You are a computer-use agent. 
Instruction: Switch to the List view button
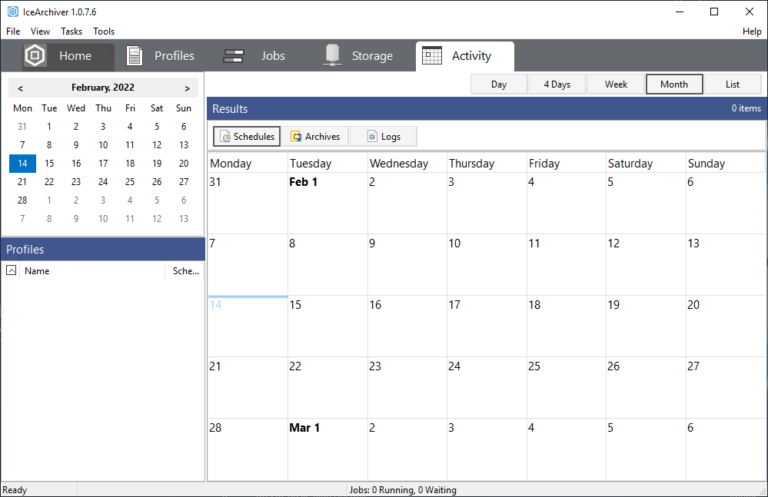coord(733,84)
